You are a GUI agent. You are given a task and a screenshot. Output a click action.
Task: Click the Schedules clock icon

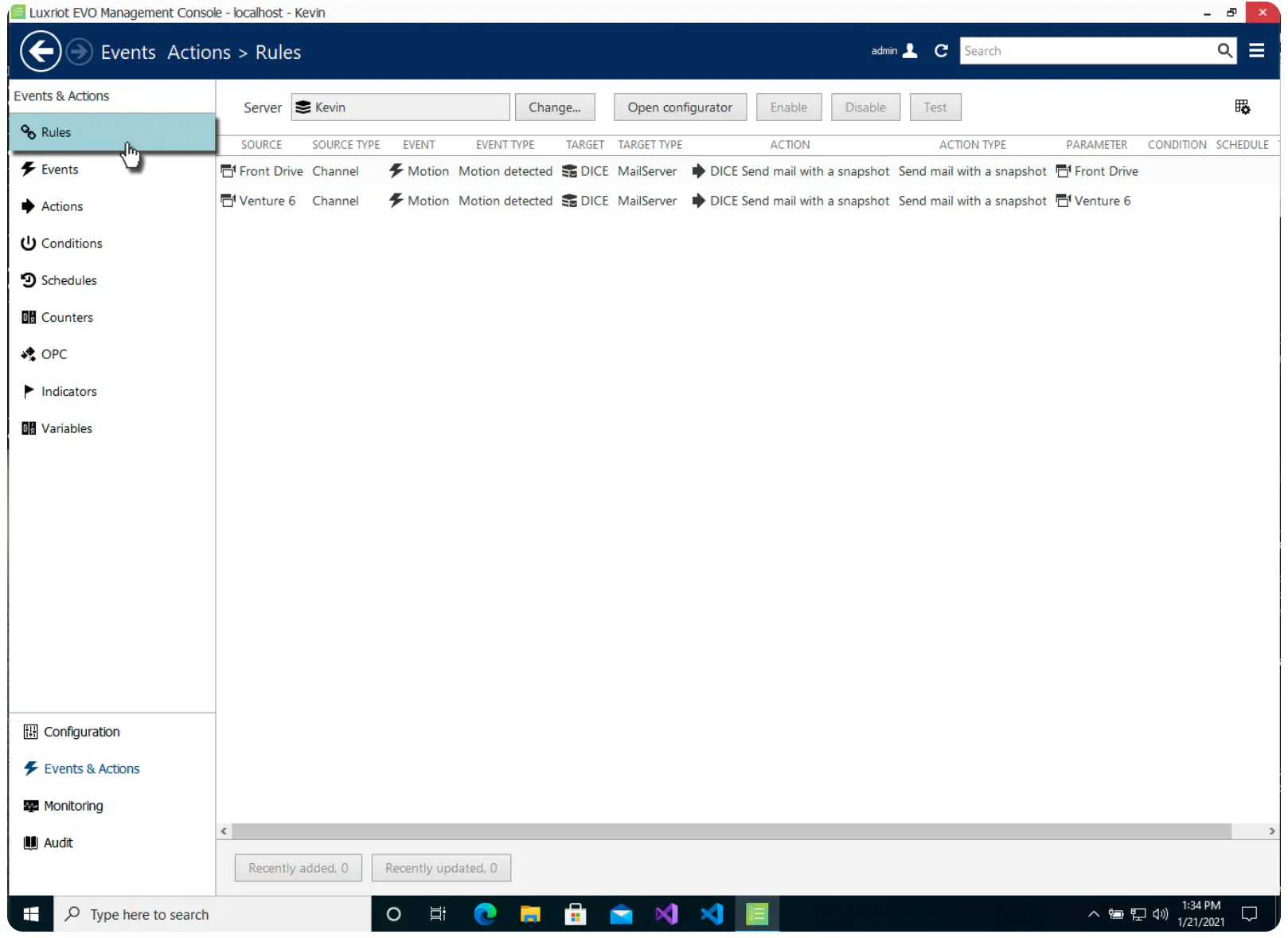click(29, 280)
